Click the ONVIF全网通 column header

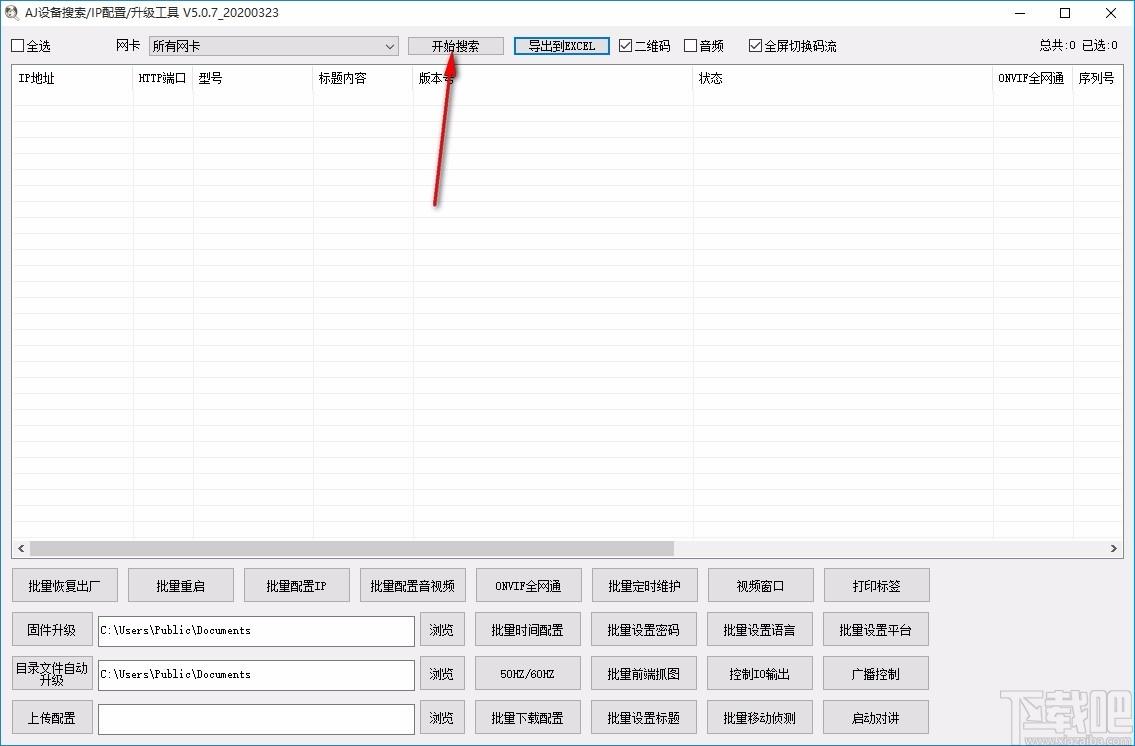pos(1033,79)
